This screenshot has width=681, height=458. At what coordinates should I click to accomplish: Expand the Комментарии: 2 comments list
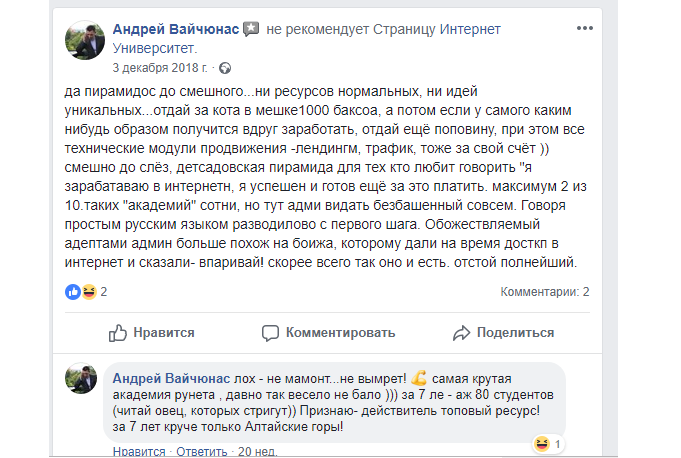tap(543, 292)
